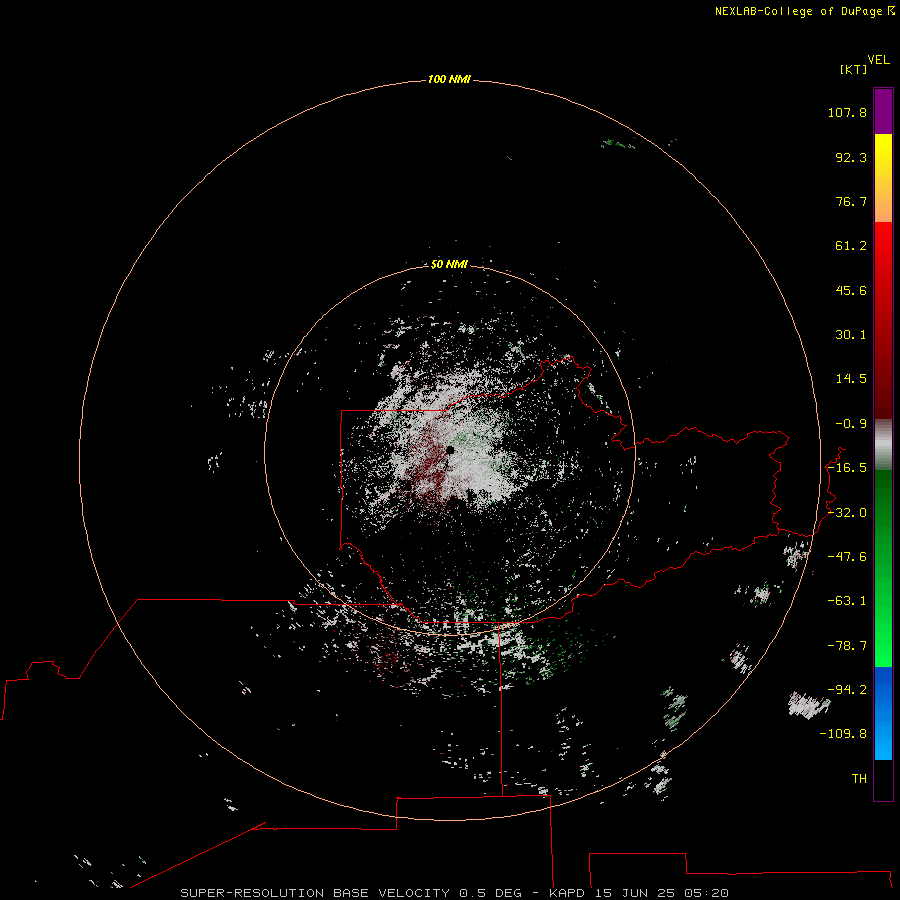Click the NEXLAB-College of DuPage watermark text

tap(798, 11)
